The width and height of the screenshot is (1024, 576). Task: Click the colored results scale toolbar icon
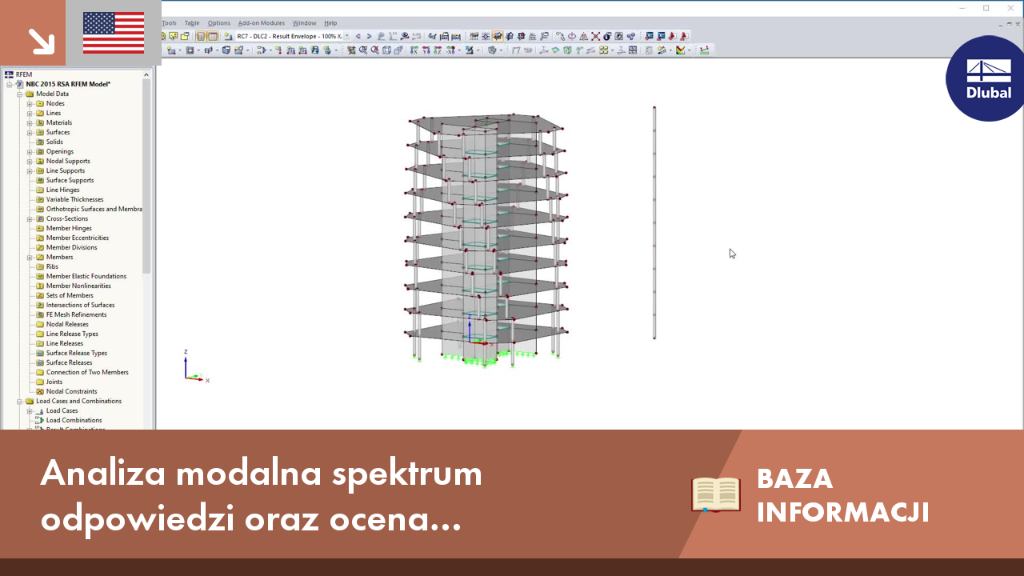click(681, 50)
